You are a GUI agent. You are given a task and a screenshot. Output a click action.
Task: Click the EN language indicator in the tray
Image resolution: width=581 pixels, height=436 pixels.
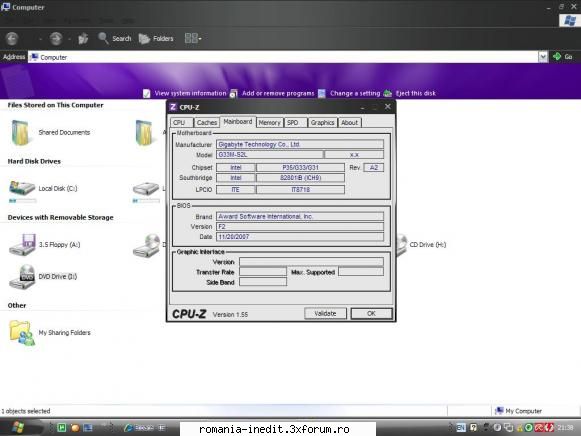pyautogui.click(x=461, y=427)
